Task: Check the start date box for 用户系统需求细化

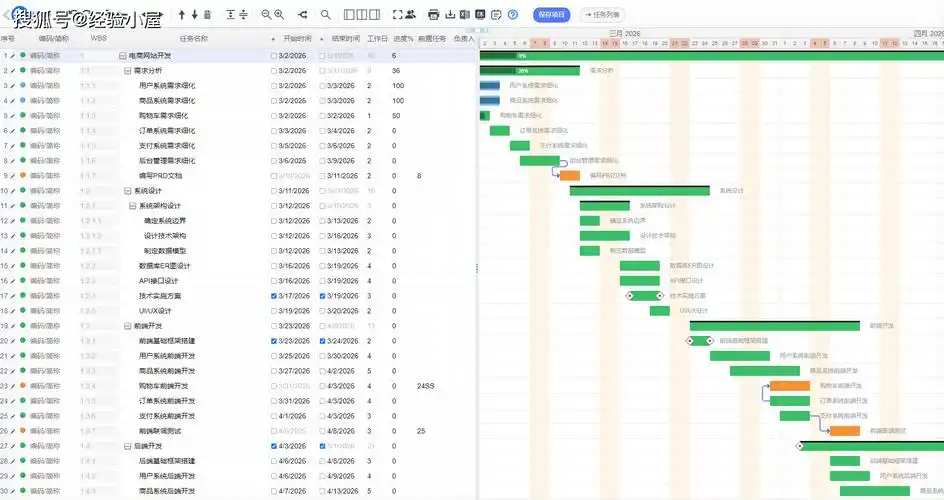Action: coord(274,86)
